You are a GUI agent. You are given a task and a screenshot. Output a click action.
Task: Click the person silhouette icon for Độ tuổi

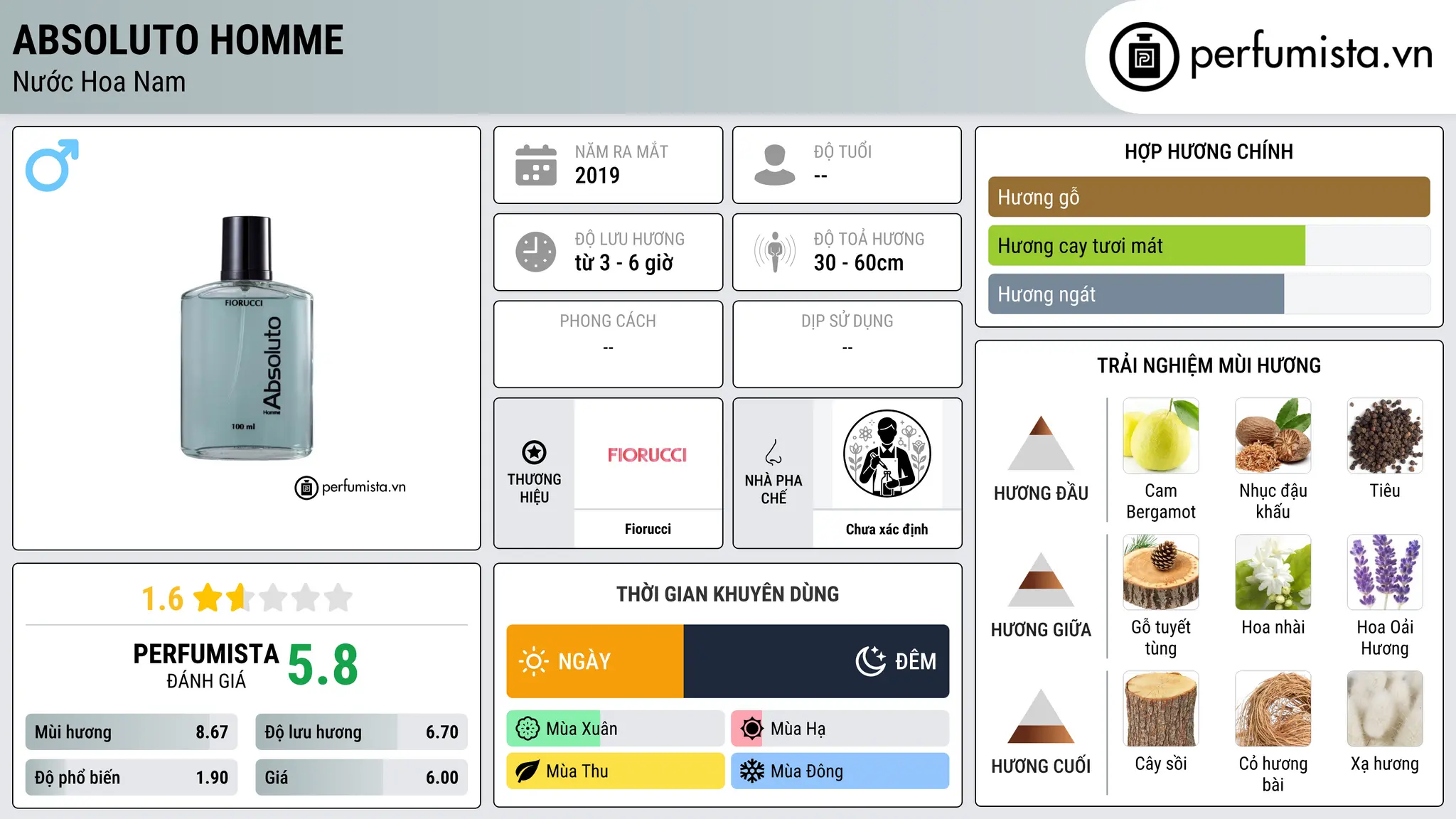point(775,165)
